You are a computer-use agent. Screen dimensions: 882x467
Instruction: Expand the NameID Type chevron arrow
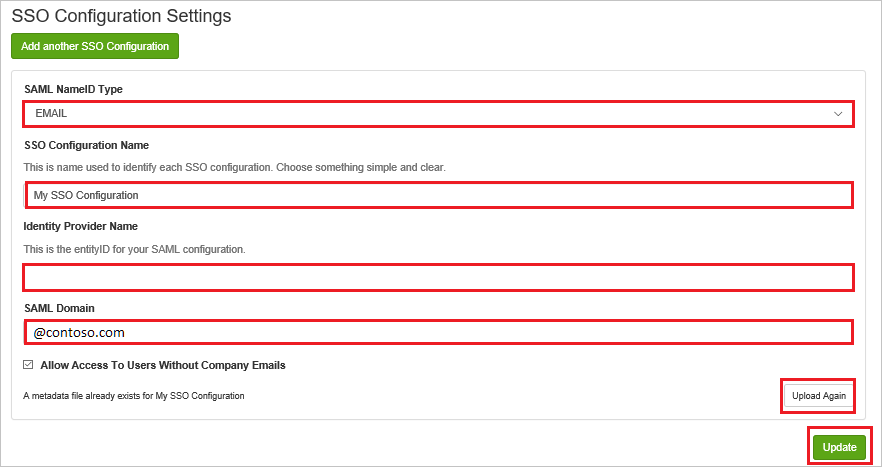[x=838, y=114]
